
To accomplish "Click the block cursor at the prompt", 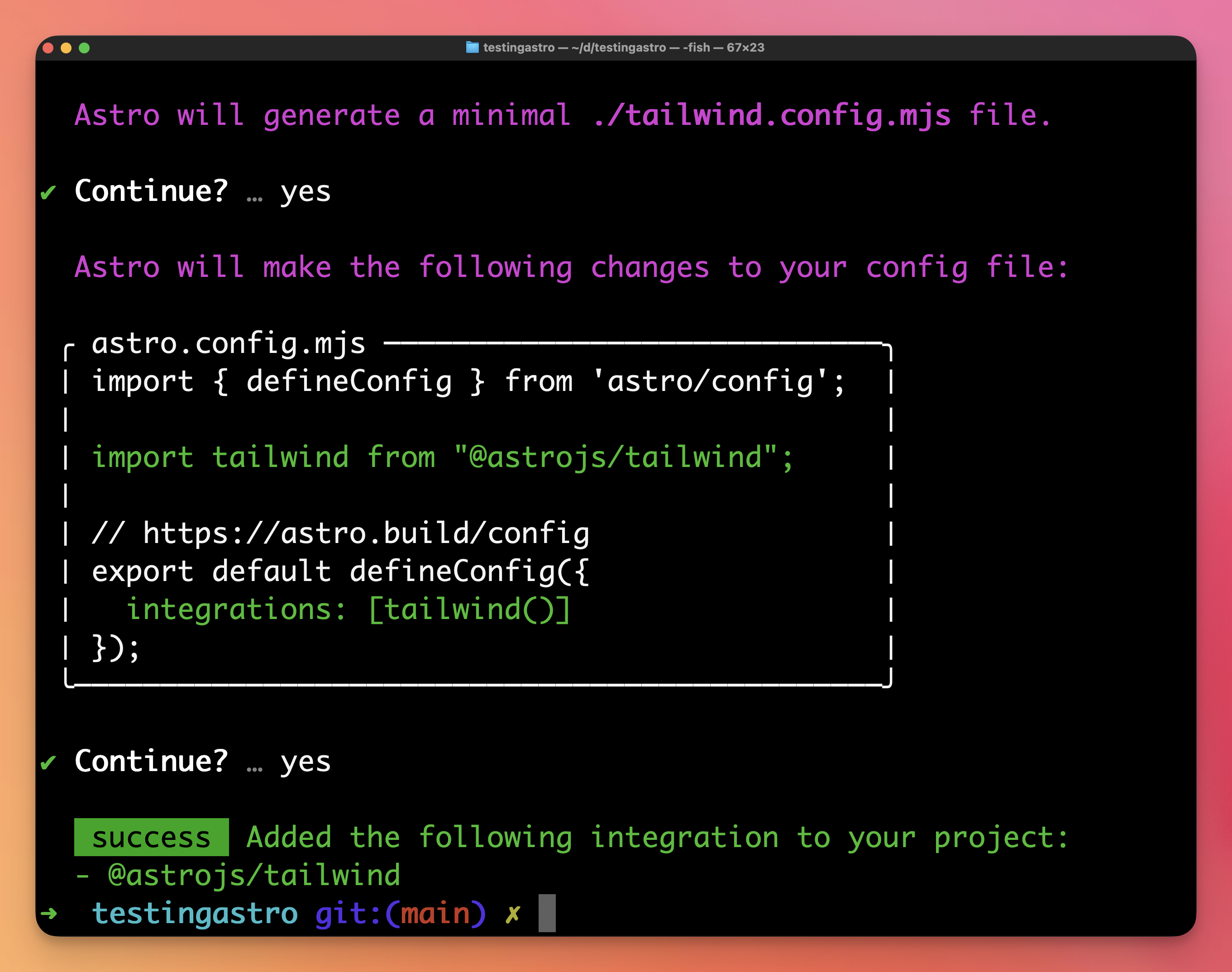I will pyautogui.click(x=547, y=913).
